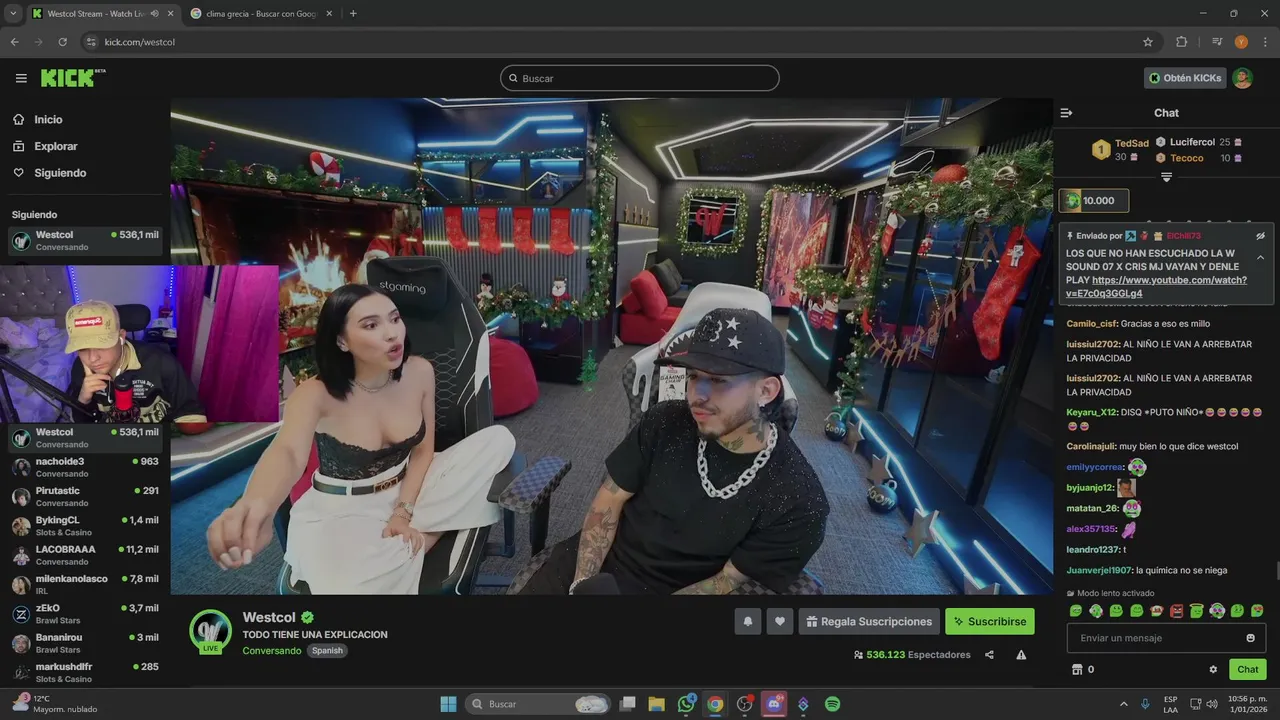
Task: Click into the Buscar search field
Action: [x=640, y=78]
